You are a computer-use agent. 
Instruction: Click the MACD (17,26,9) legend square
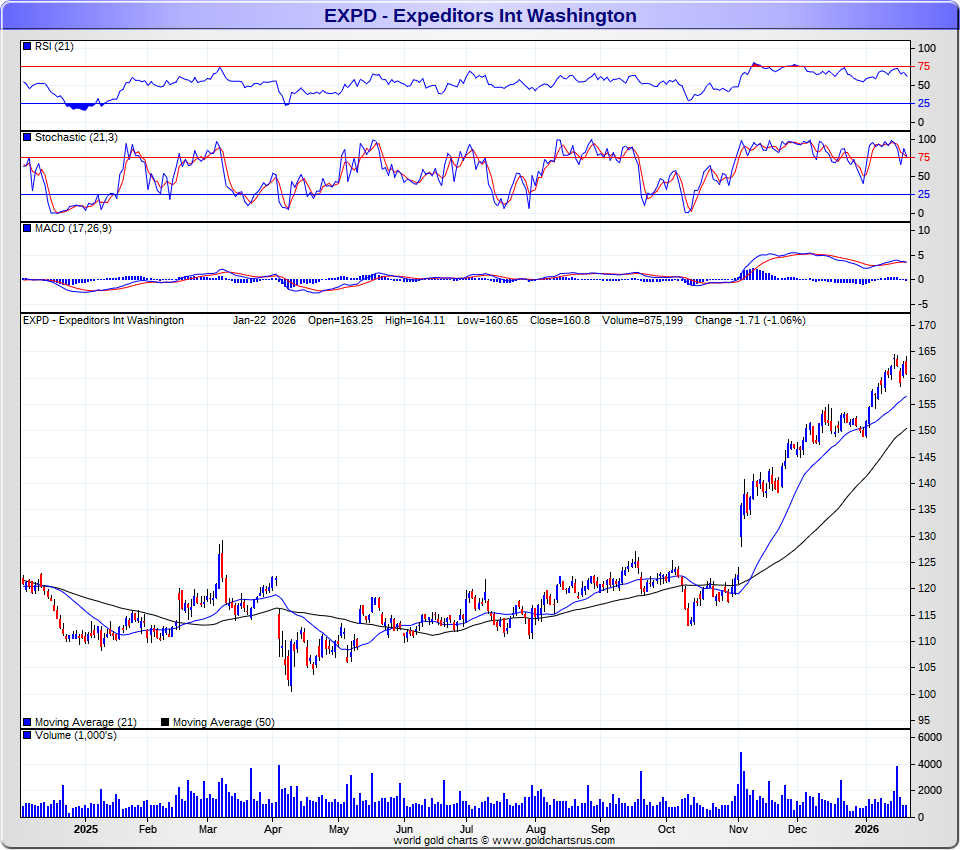click(27, 228)
